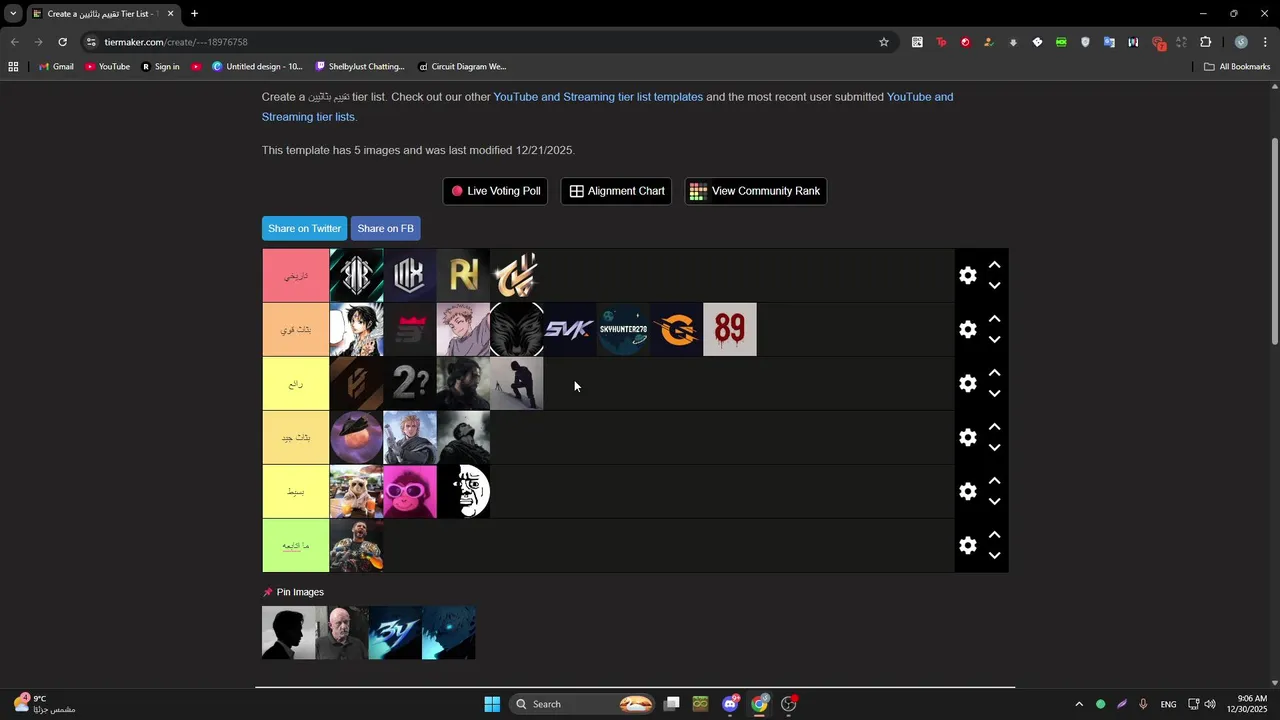This screenshot has height=720, width=1280.
Task: Click the green bottom tier label
Action: click(295, 545)
